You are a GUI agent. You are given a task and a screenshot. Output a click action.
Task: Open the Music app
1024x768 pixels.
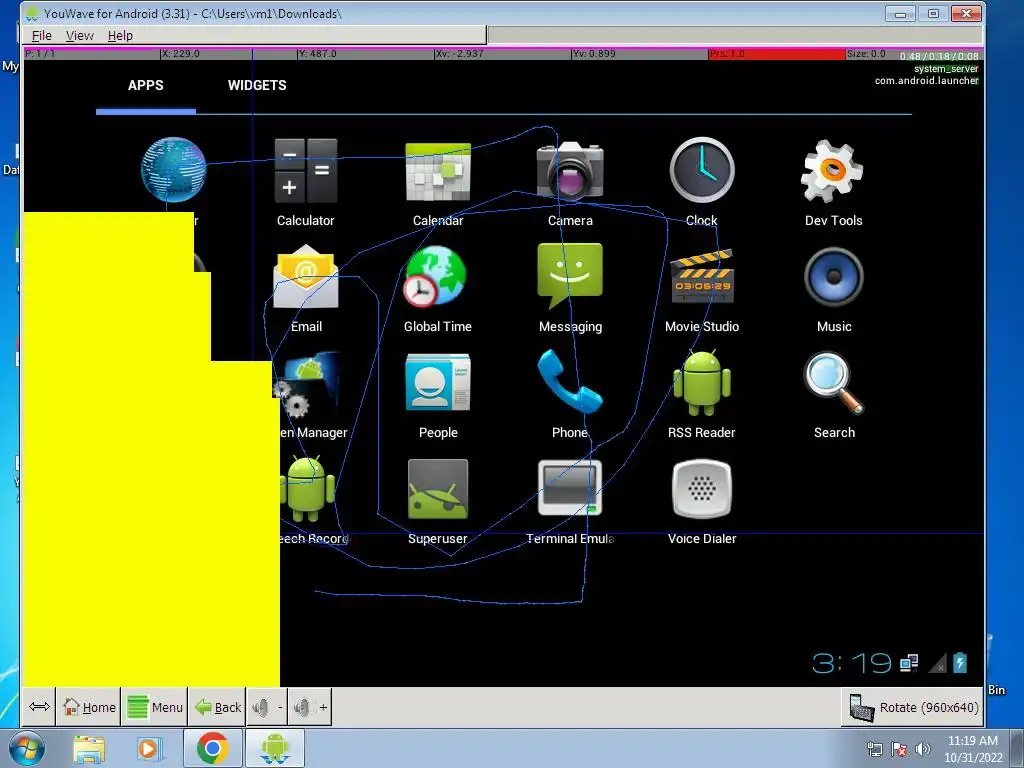coord(834,277)
